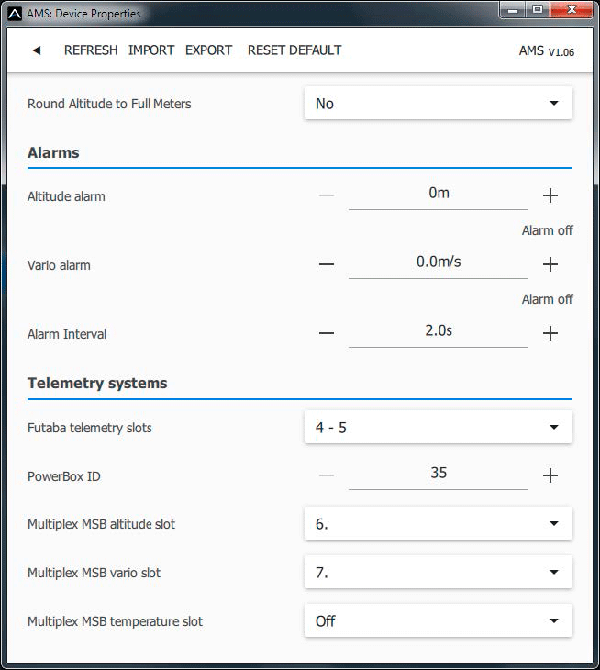This screenshot has width=600, height=670.
Task: Decrease Altitude alarm with minus icon
Action: click(326, 196)
